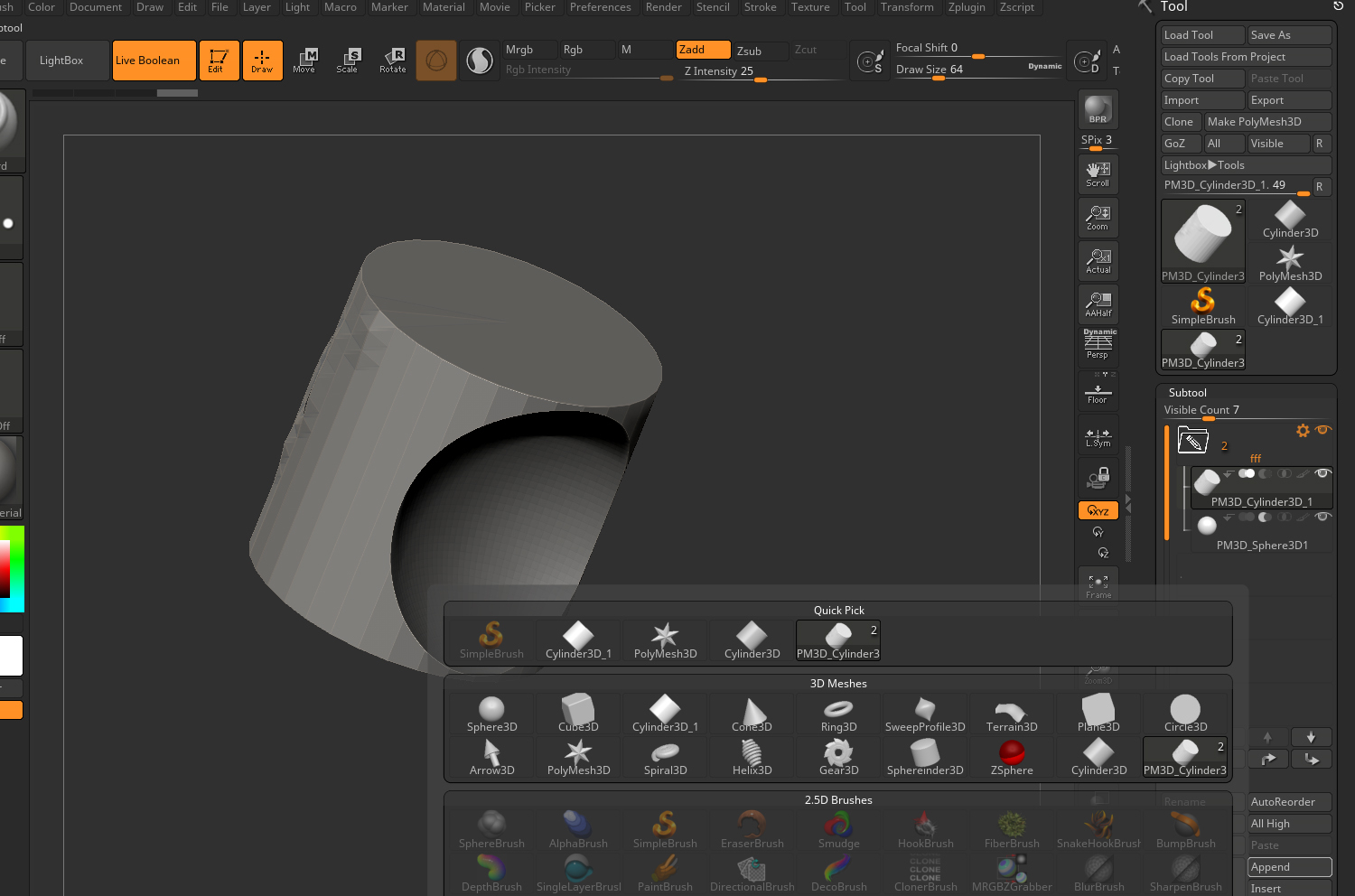Switch to the Scale transform tool
The height and width of the screenshot is (896, 1355).
coord(347,61)
